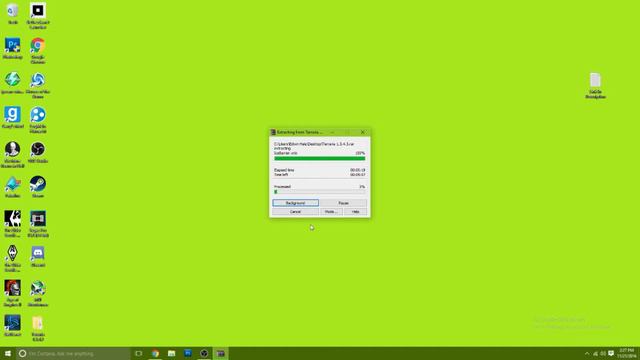Open the Mode... options in extraction dialog
The height and width of the screenshot is (360, 640).
coord(331,212)
